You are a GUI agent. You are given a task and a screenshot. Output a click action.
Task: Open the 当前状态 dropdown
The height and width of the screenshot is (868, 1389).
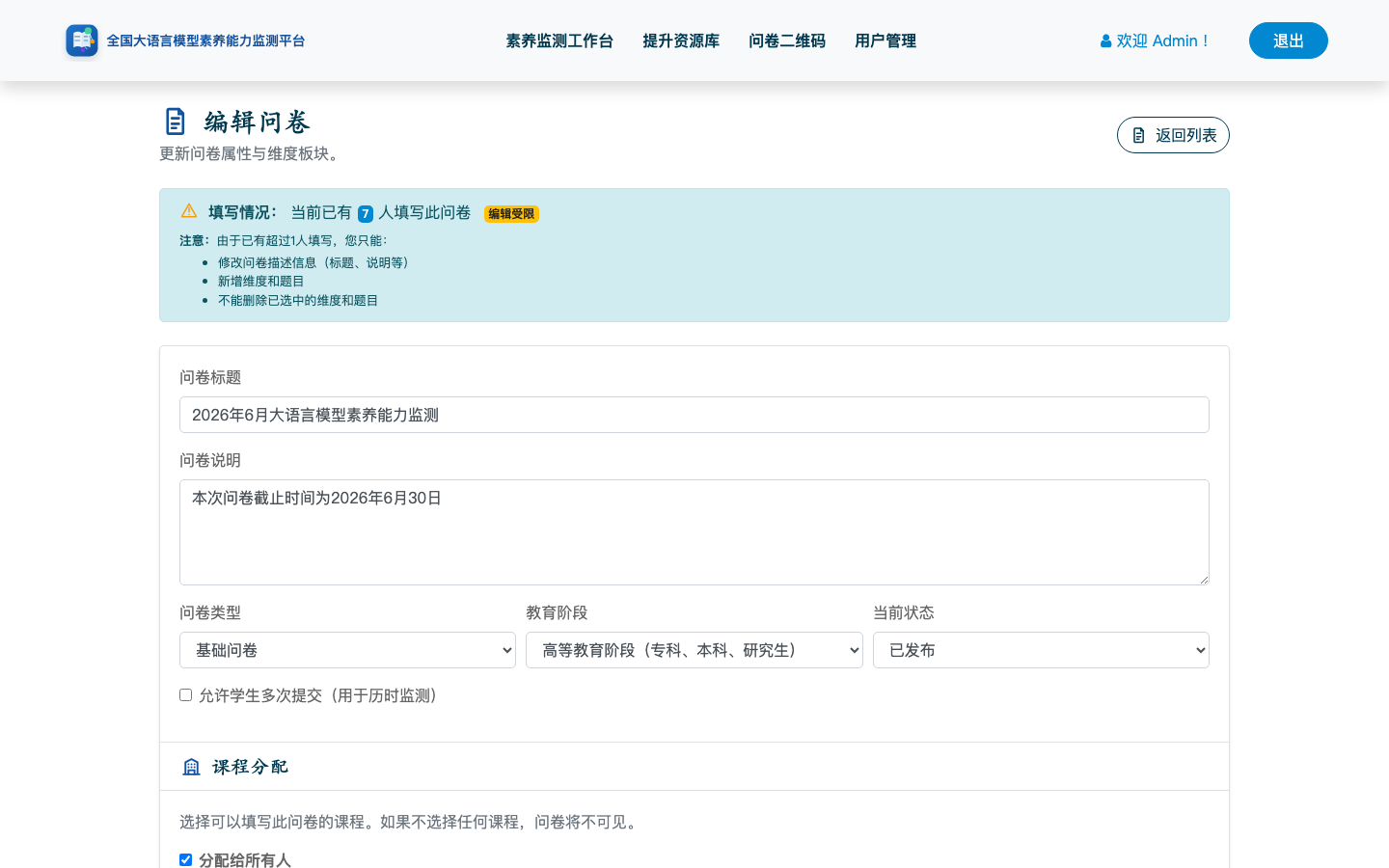tap(1041, 650)
